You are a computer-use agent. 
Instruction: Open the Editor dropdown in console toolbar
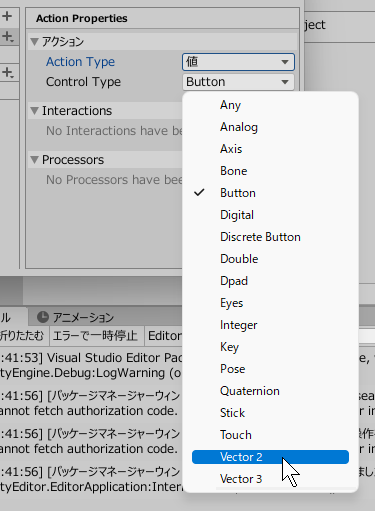164,336
